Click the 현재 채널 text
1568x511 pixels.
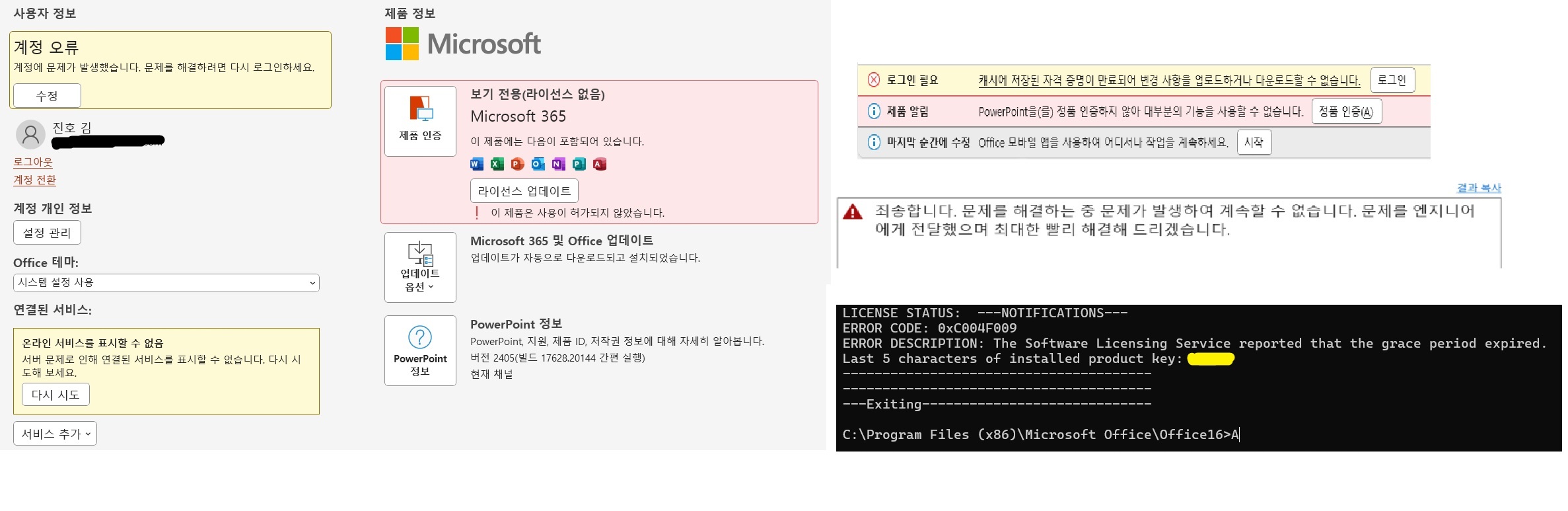491,374
